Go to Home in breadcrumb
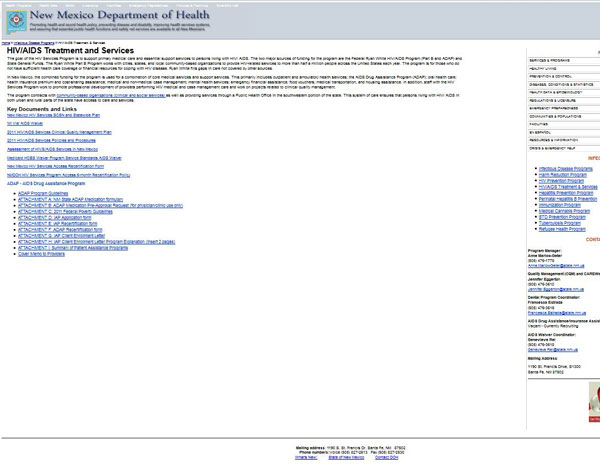Image resolution: width=600 pixels, height=464 pixels. [6, 43]
